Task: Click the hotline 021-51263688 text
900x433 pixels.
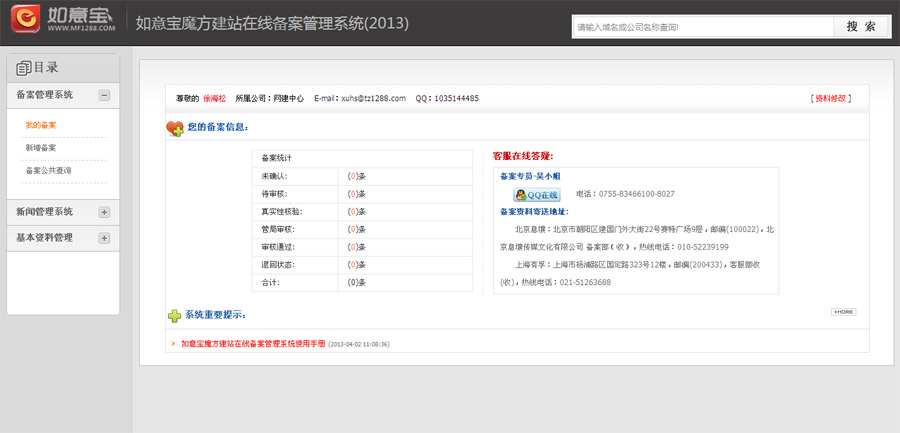Action: (585, 283)
